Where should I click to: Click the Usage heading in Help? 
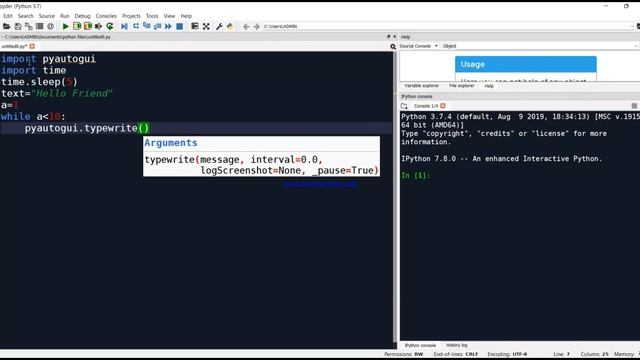coord(473,64)
